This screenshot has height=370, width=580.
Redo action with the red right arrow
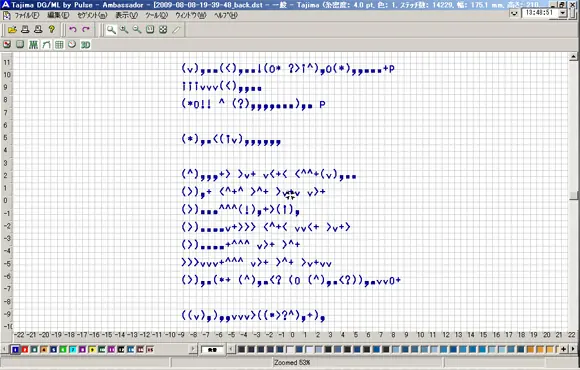coord(86,30)
